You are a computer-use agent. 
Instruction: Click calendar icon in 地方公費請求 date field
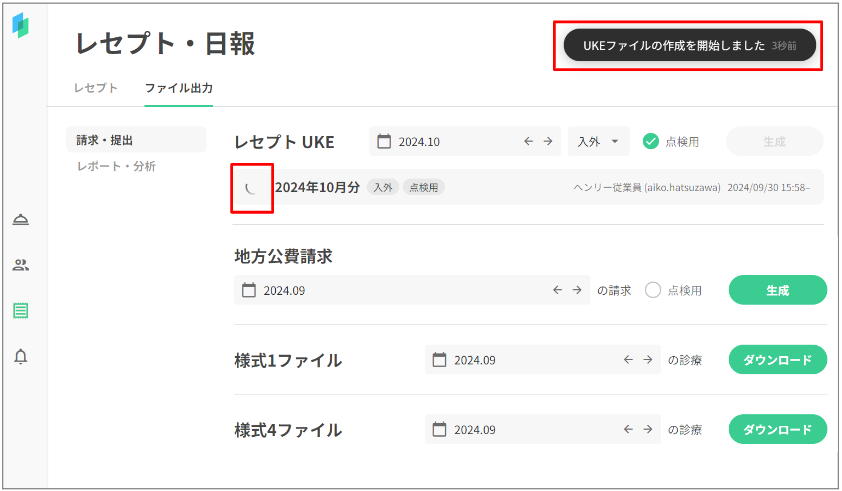tap(249, 291)
